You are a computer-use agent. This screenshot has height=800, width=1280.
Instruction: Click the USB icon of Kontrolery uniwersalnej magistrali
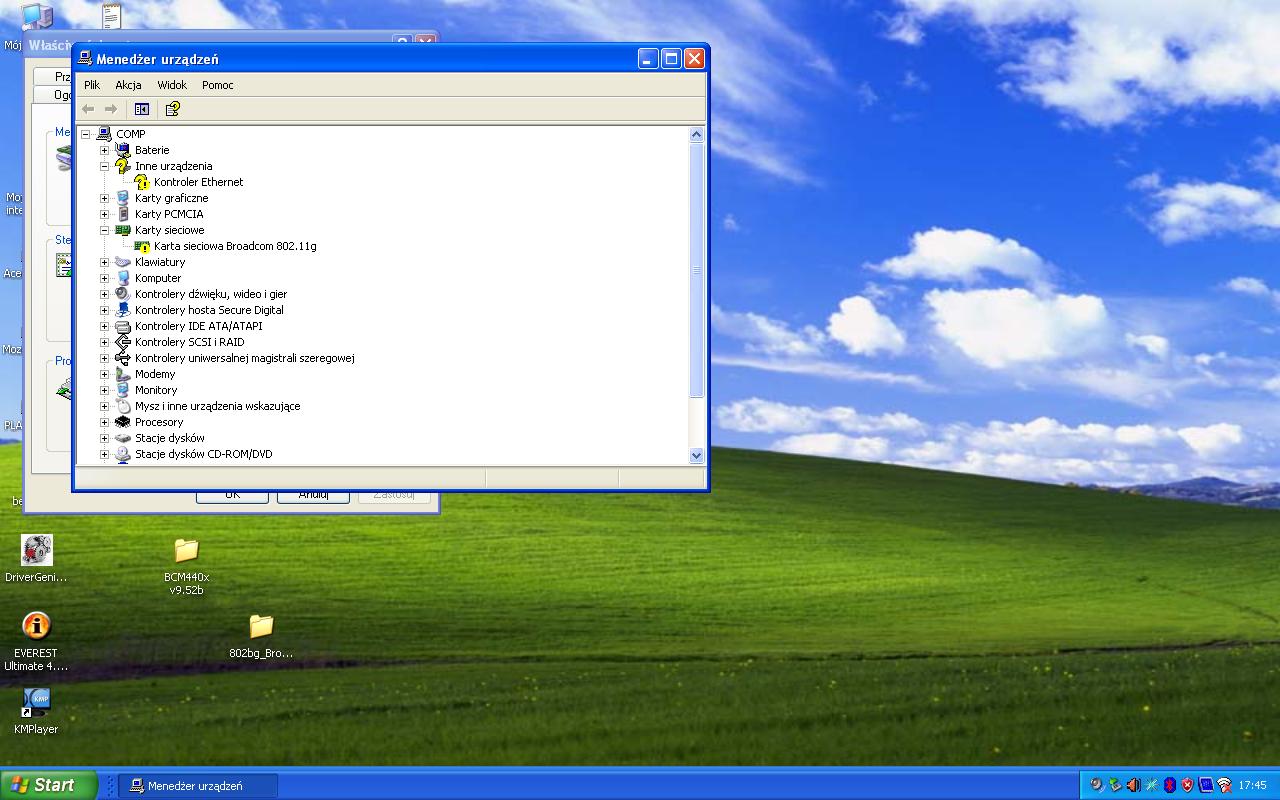(123, 358)
